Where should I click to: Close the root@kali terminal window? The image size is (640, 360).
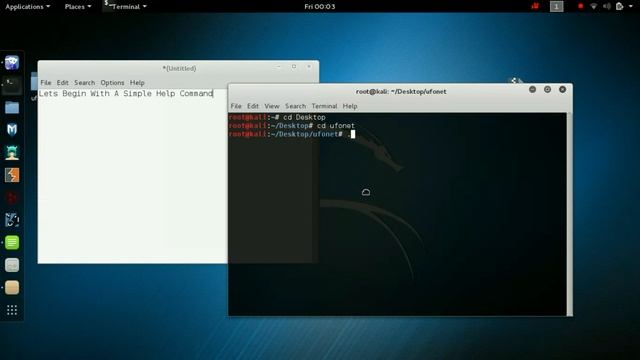point(562,89)
